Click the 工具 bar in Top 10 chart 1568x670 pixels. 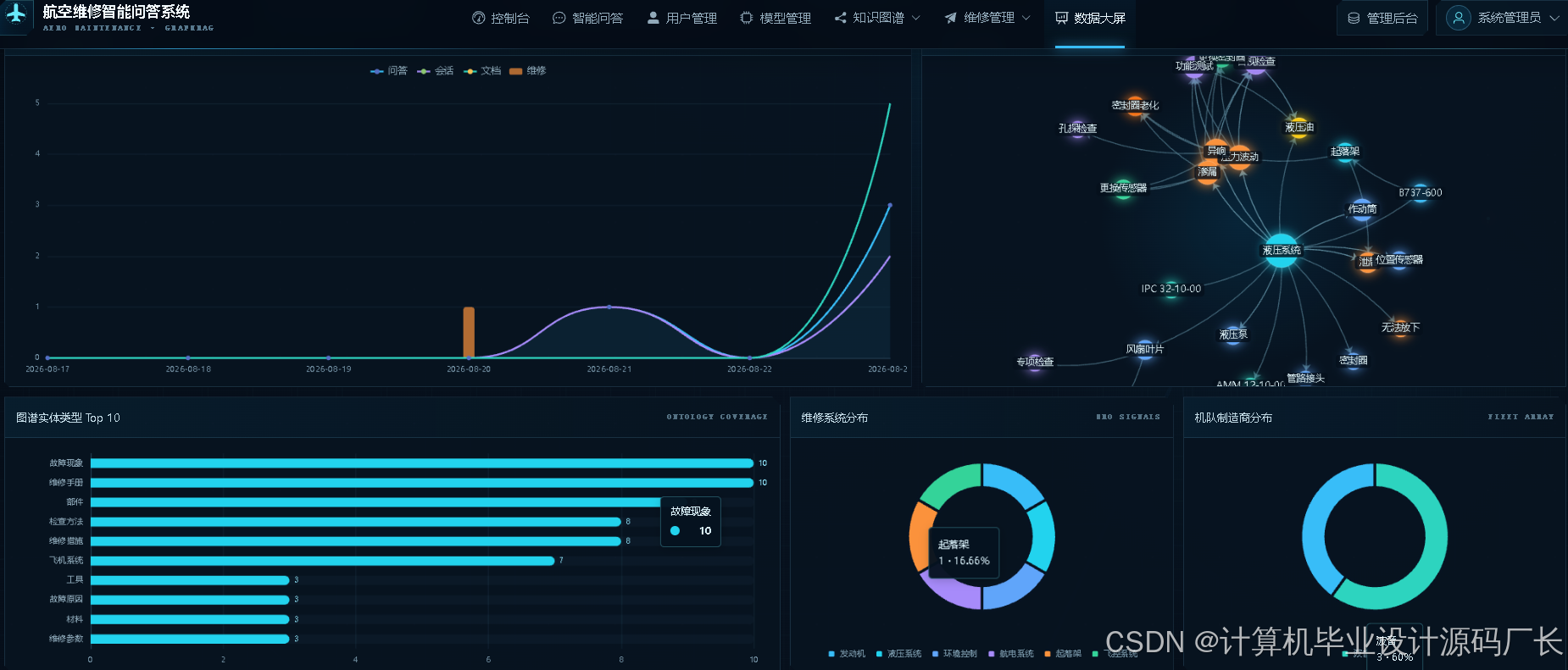[190, 580]
